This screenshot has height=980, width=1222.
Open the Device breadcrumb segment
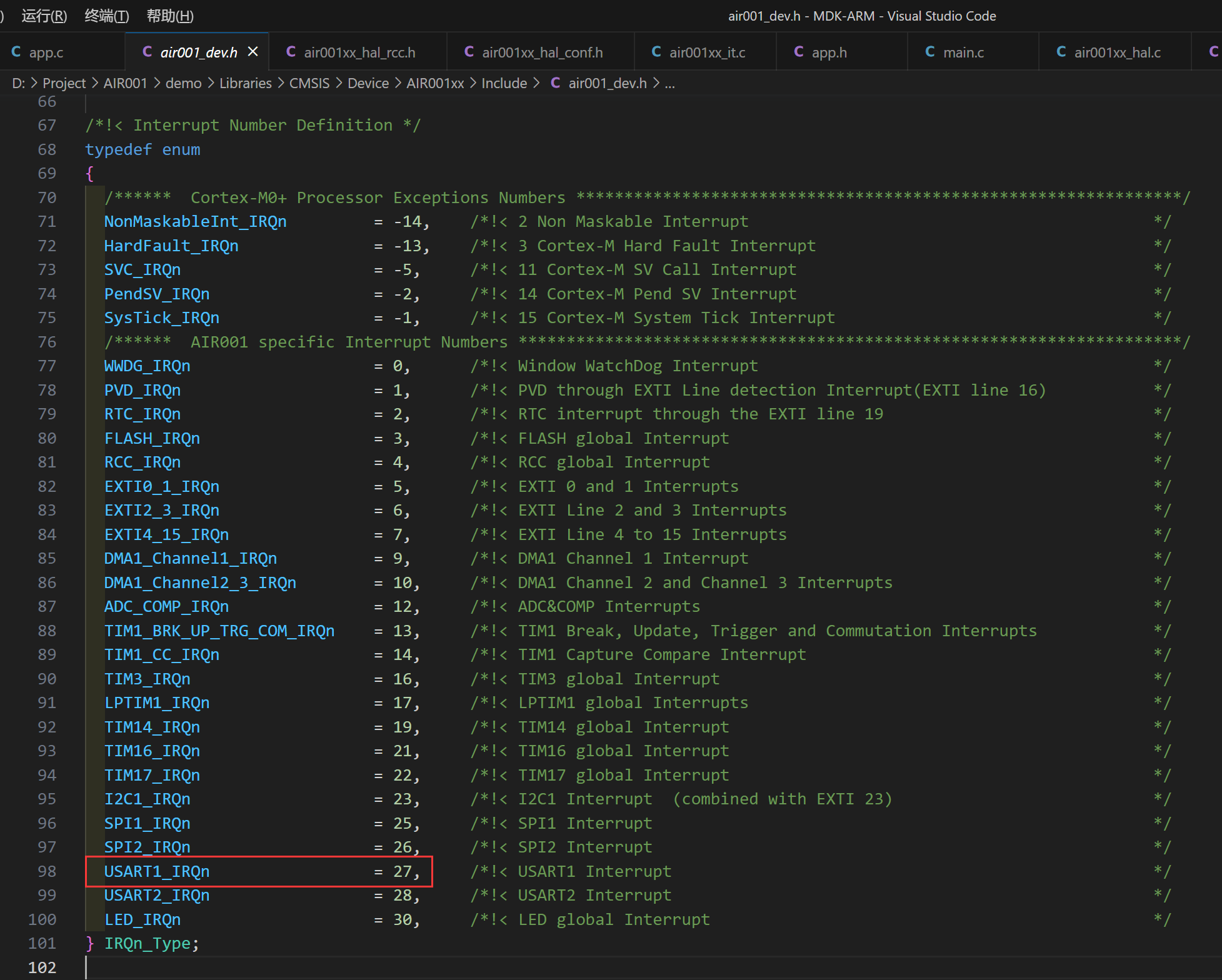(x=368, y=83)
